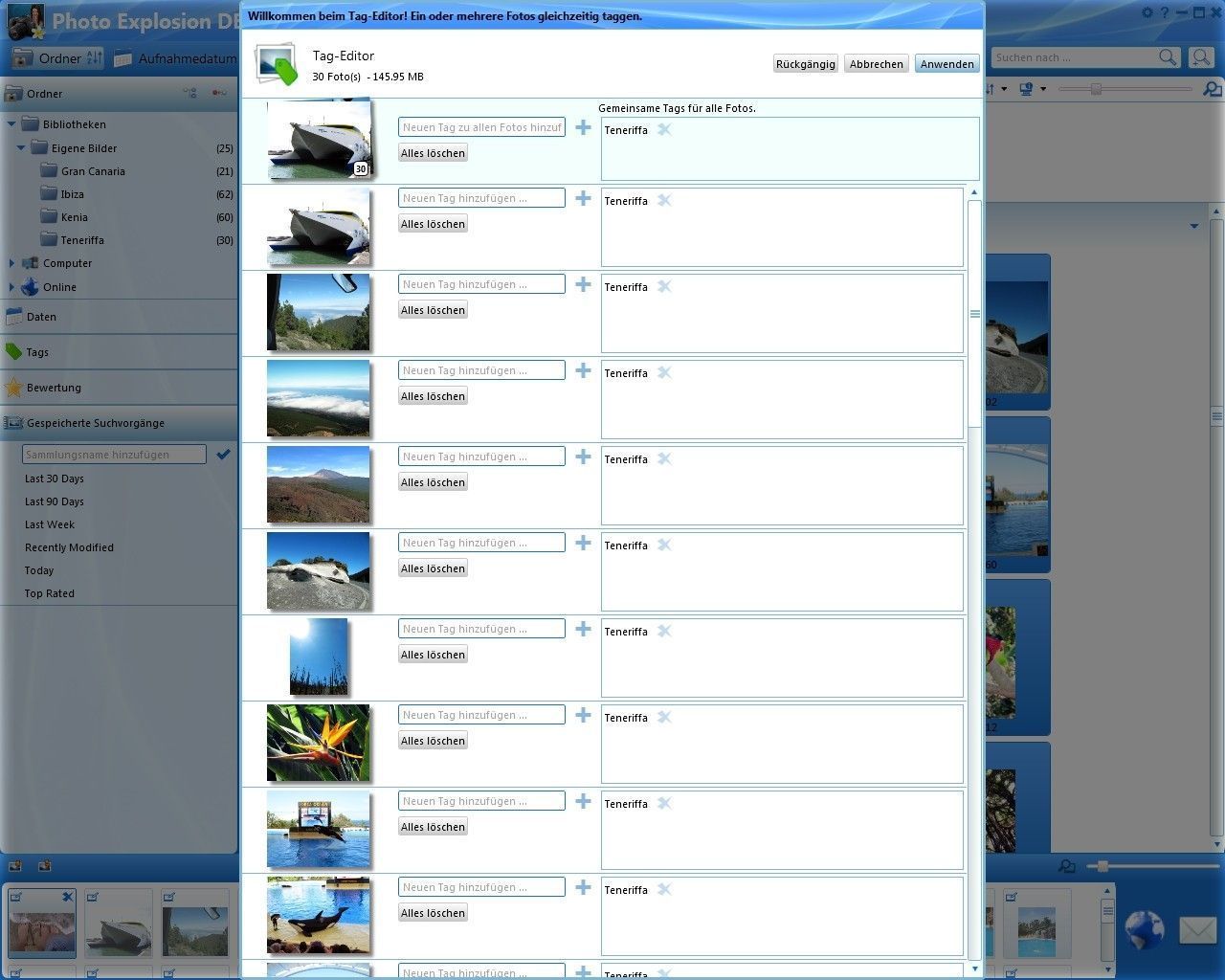The width and height of the screenshot is (1225, 980).
Task: Delete the Teneriffa tag on the bird-of-paradise flower photo
Action: (x=664, y=718)
